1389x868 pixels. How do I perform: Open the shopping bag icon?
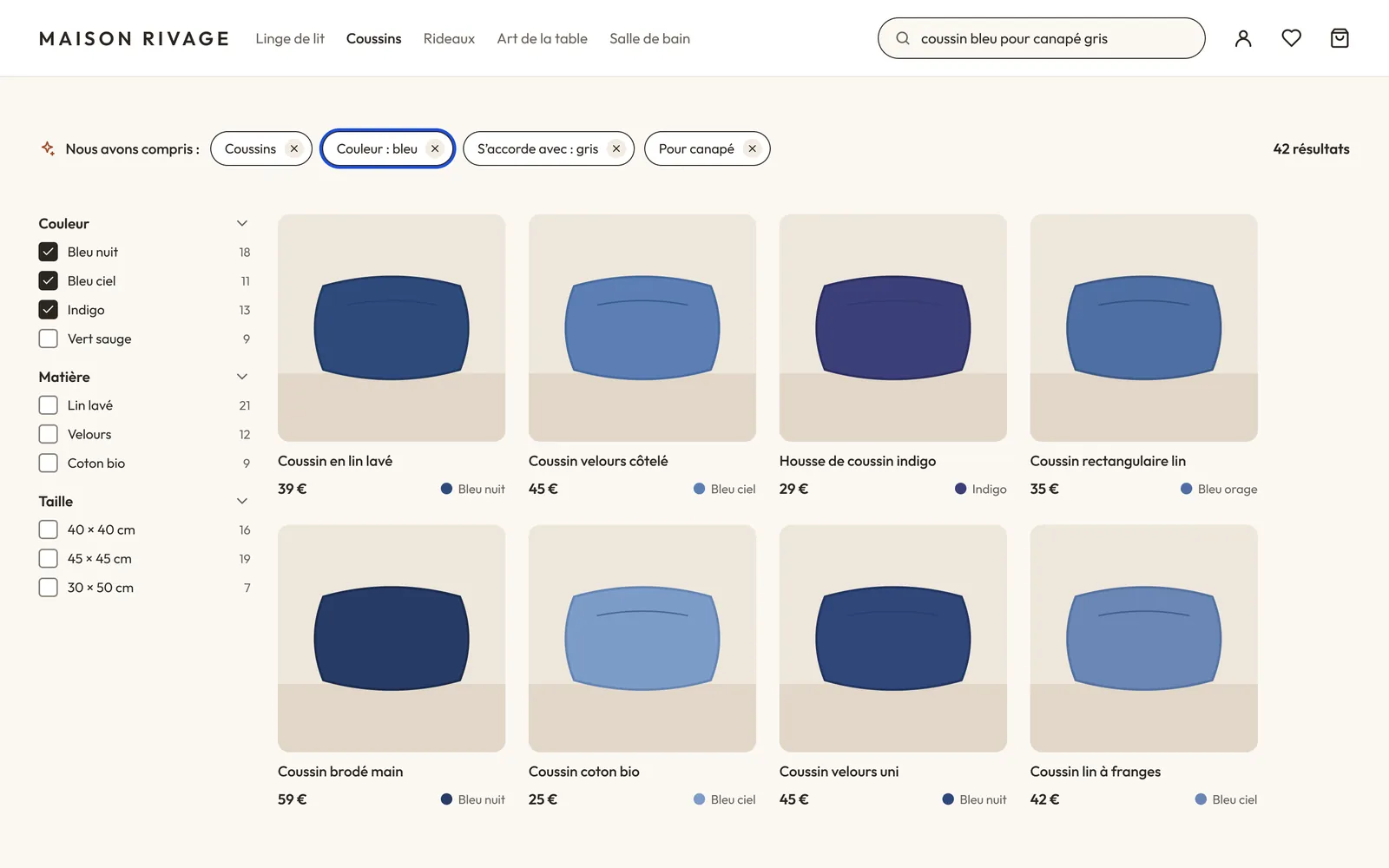(1340, 38)
